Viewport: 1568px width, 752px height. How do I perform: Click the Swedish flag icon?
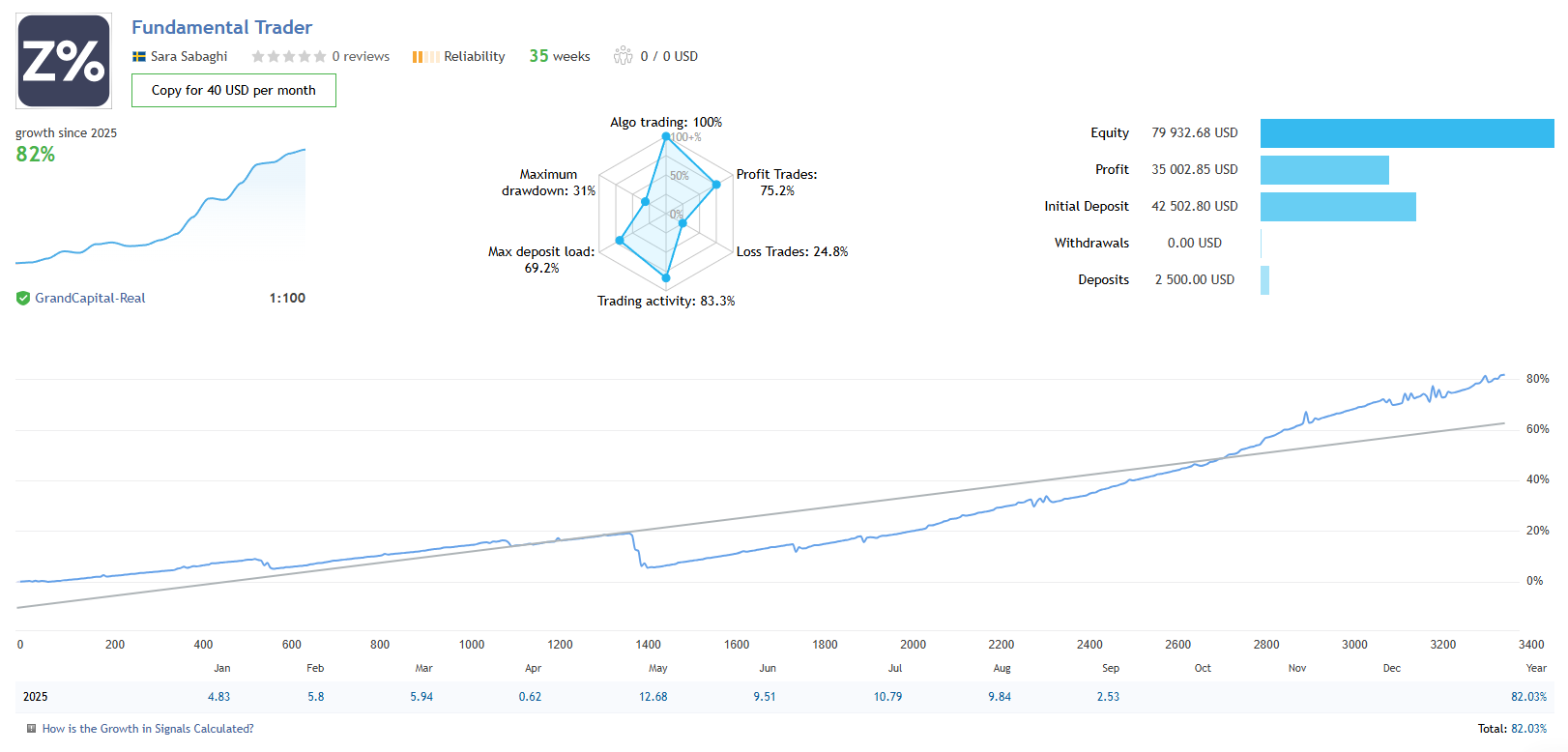click(139, 57)
